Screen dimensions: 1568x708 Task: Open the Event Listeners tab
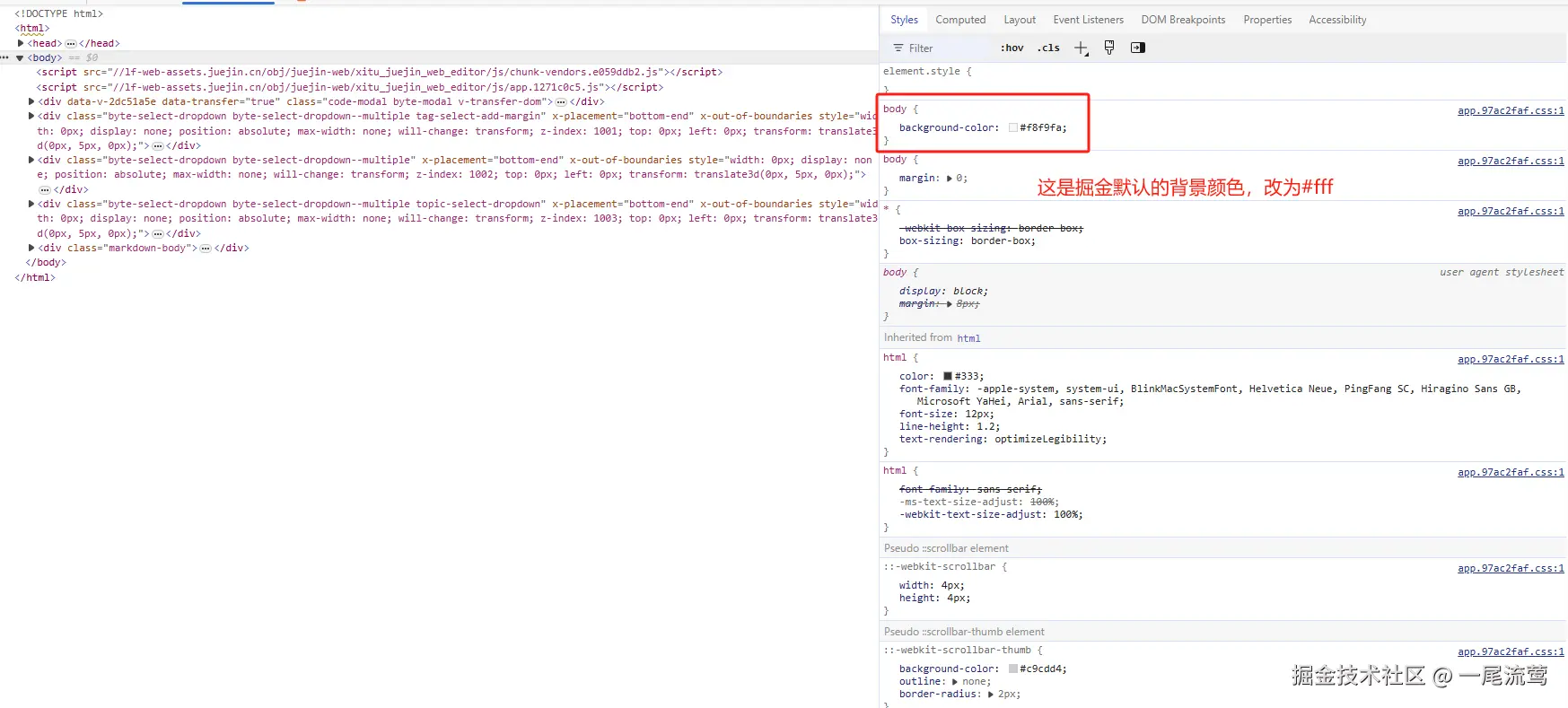[x=1088, y=20]
